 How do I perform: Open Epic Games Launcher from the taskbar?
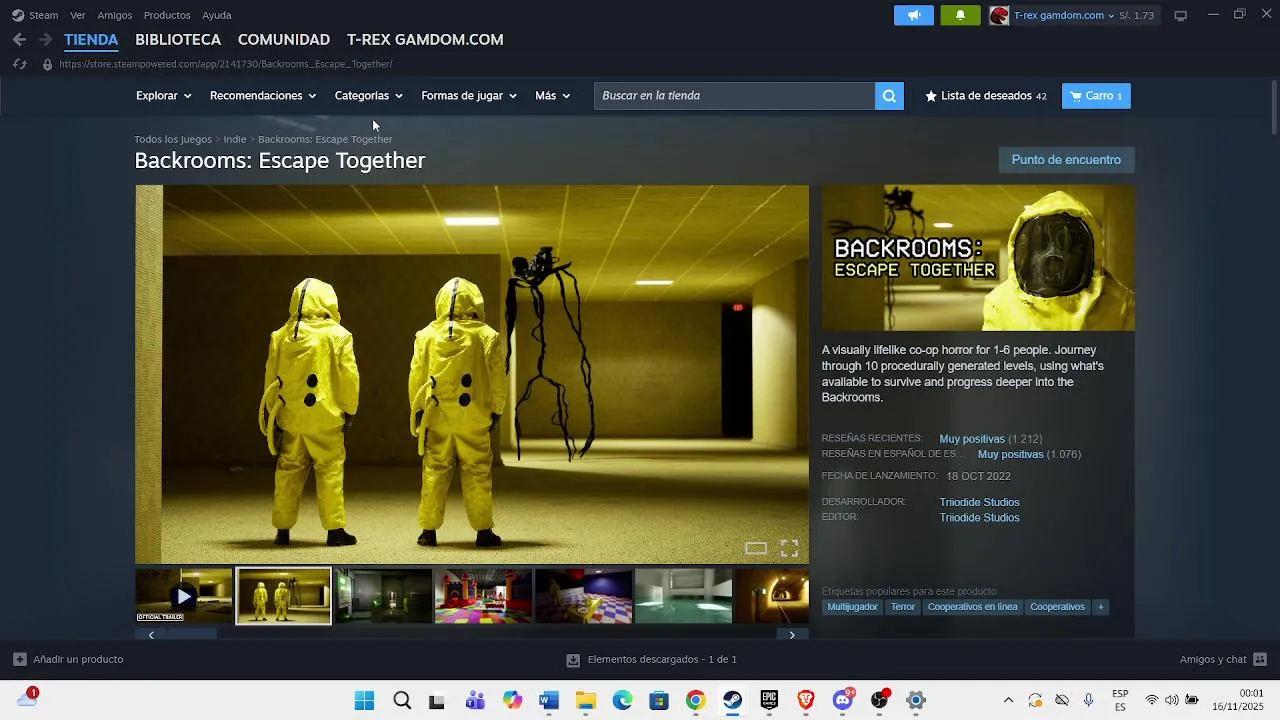pyautogui.click(x=769, y=700)
